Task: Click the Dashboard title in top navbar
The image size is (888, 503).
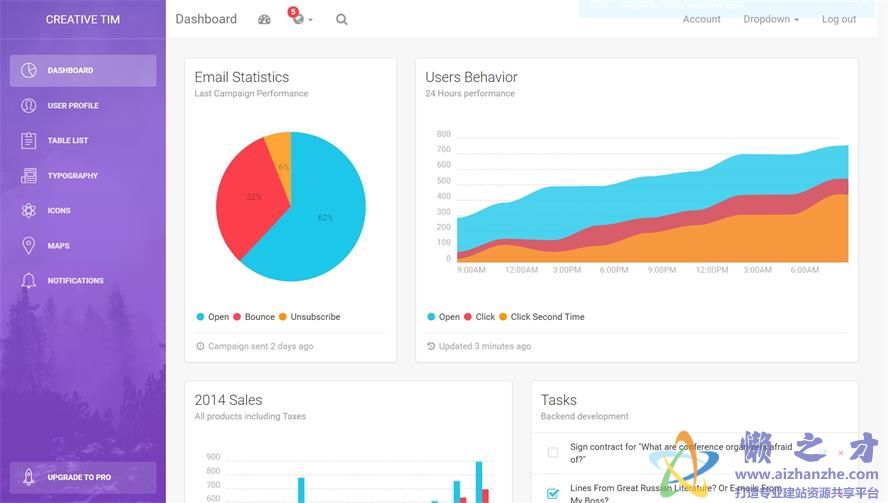Action: pos(206,19)
